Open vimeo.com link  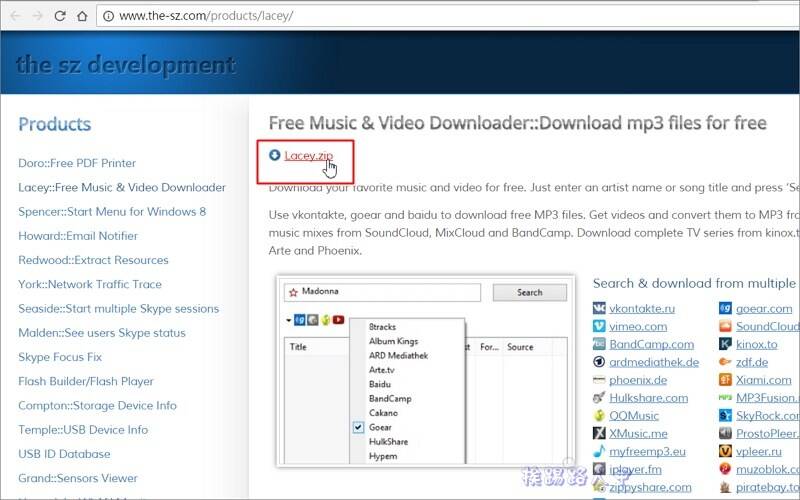tap(638, 327)
